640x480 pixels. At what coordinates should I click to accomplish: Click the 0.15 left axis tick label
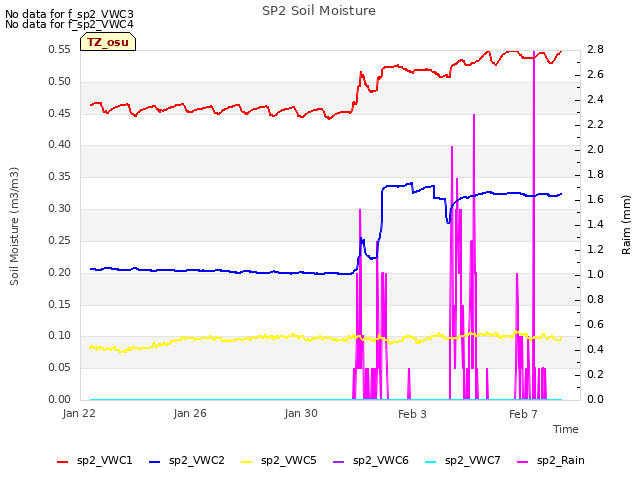point(60,304)
